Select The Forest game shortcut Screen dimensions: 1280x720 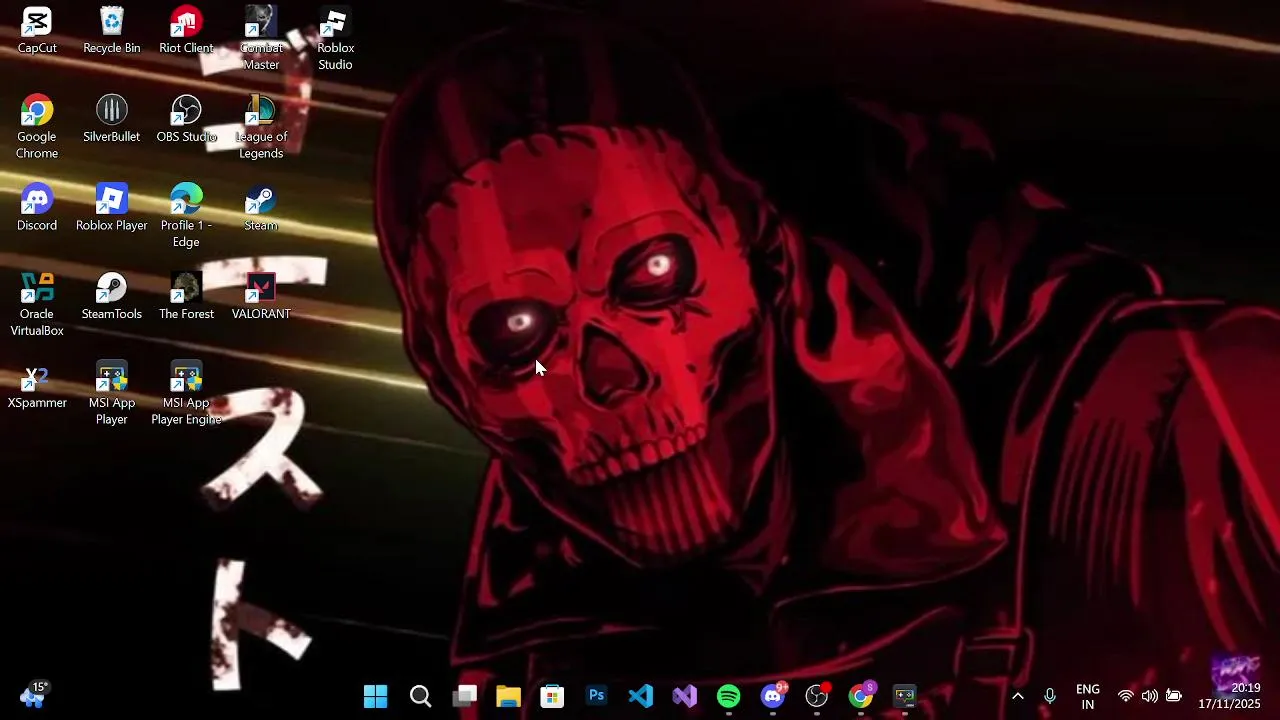pyautogui.click(x=186, y=296)
